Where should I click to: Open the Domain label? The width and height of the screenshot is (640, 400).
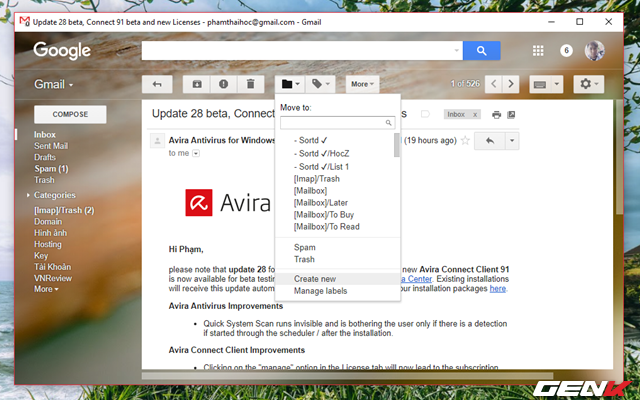(48, 222)
